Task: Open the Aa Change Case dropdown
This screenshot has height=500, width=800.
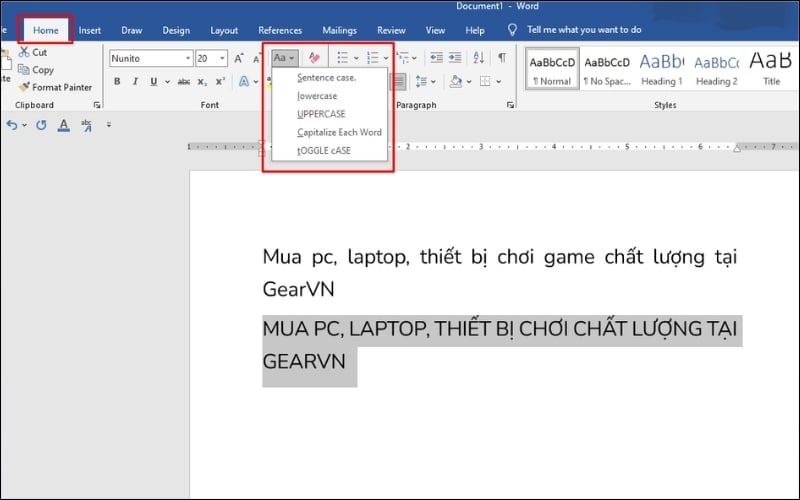Action: [x=284, y=58]
